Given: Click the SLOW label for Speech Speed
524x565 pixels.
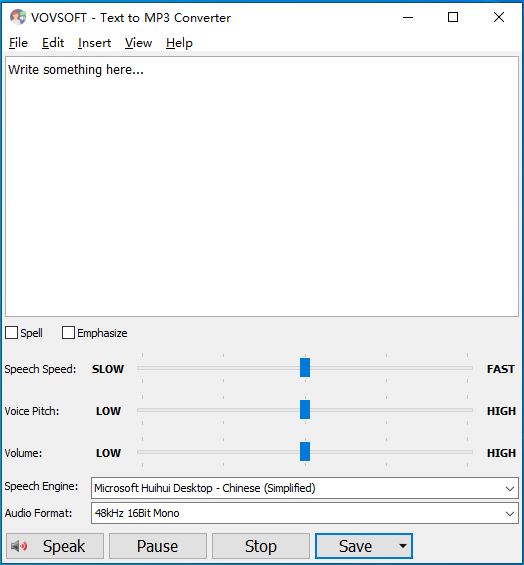Looking at the screenshot, I should point(108,369).
